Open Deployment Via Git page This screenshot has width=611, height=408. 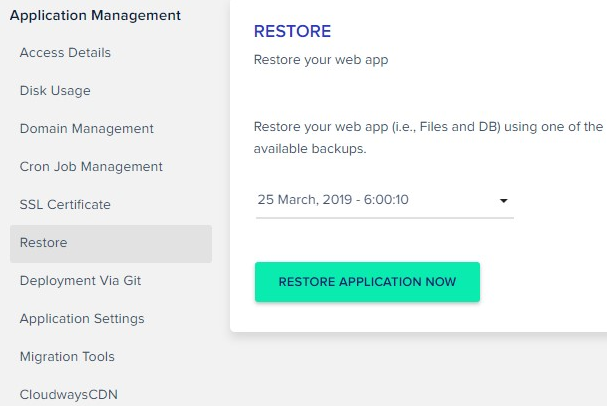(x=80, y=281)
